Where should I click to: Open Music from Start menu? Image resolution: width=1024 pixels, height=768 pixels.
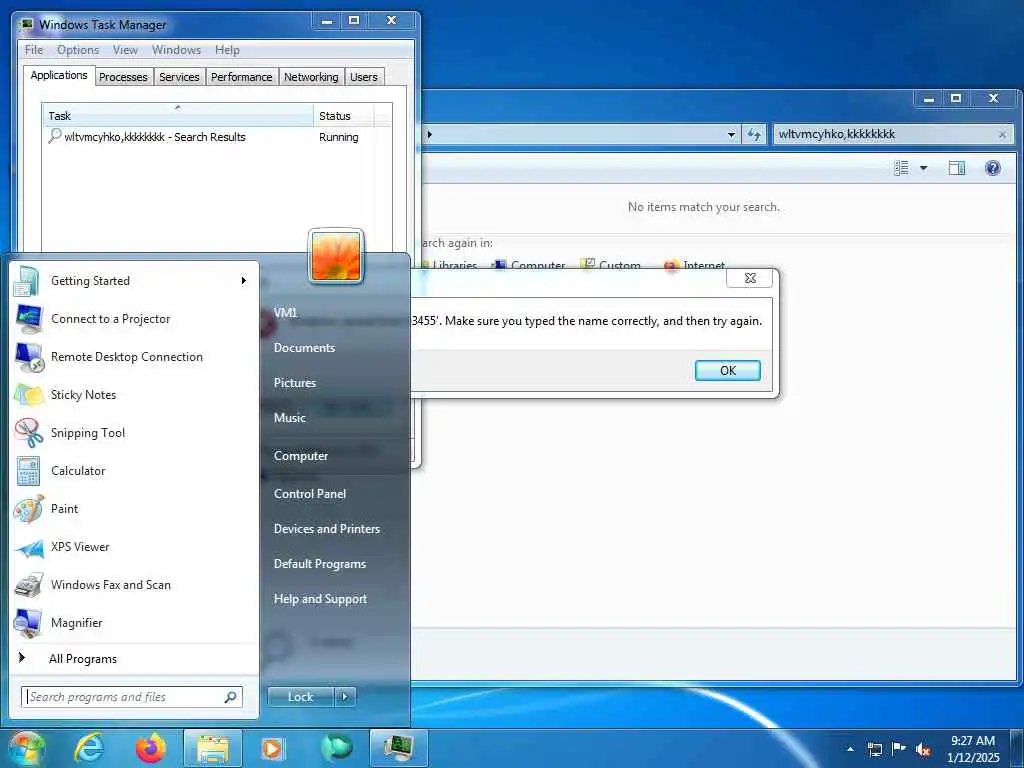point(289,418)
